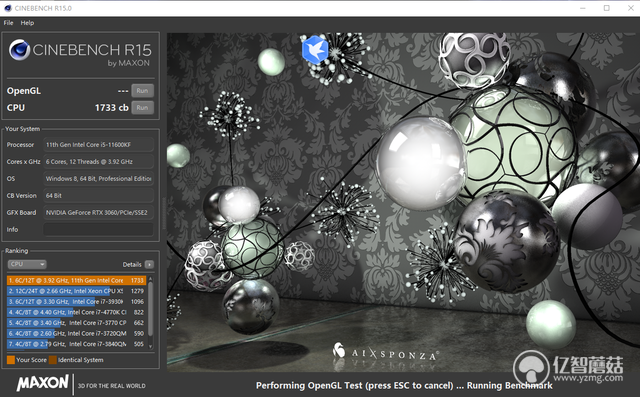Click the ranking list scrollbar down arrow
Screen dimensions: 640x397
tap(151, 346)
